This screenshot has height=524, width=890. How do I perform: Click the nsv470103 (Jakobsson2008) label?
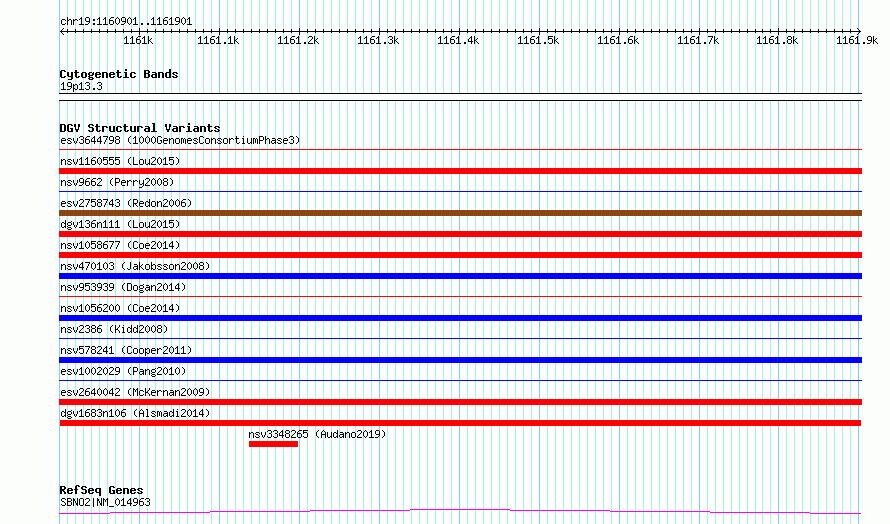[135, 266]
